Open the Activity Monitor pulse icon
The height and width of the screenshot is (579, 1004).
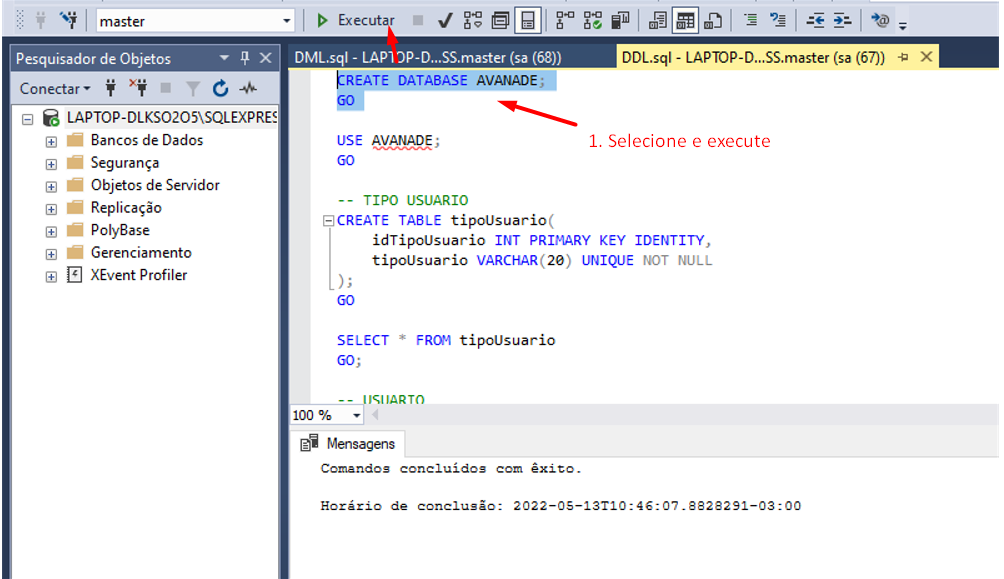click(248, 88)
